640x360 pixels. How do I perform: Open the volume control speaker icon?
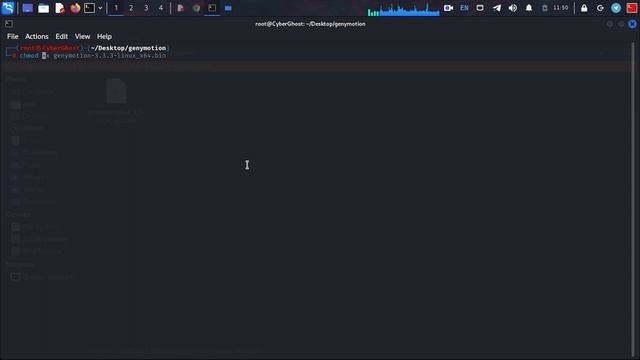513,8
